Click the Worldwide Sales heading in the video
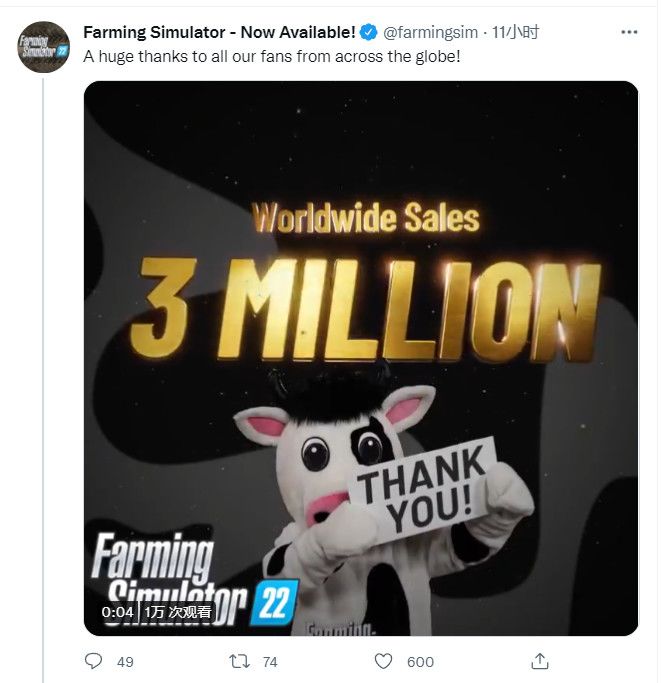Viewport: 661px width, 683px height. click(x=365, y=217)
